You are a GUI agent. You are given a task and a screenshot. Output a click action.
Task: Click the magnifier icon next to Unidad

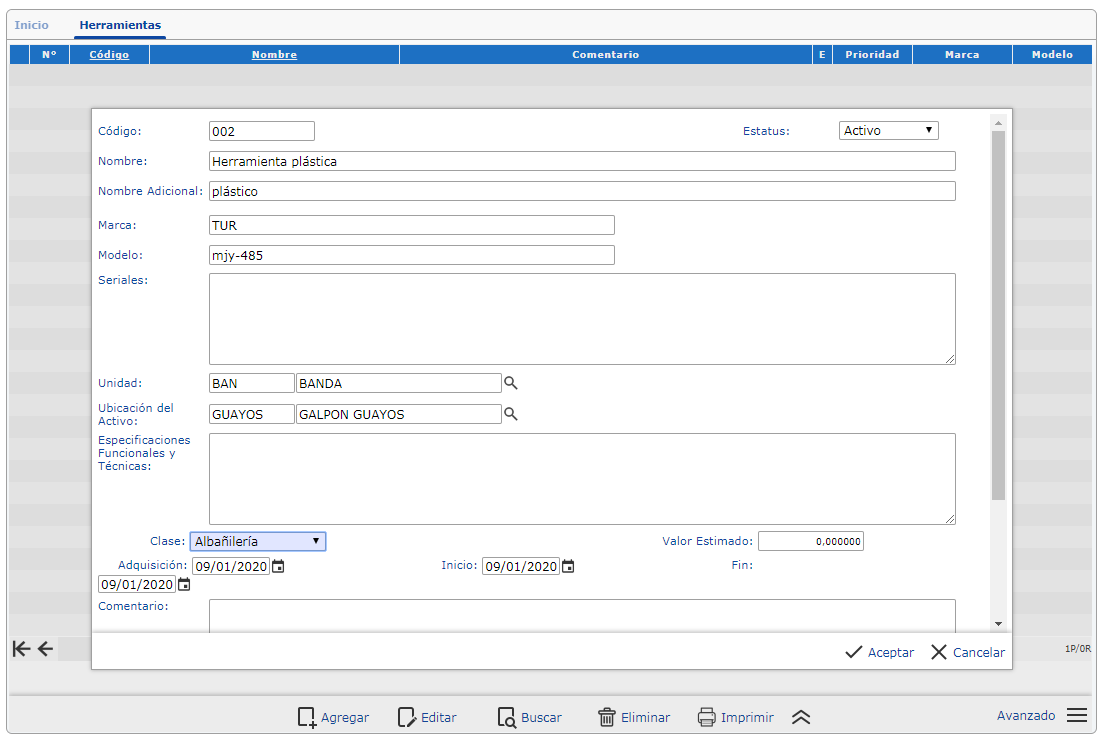[510, 383]
